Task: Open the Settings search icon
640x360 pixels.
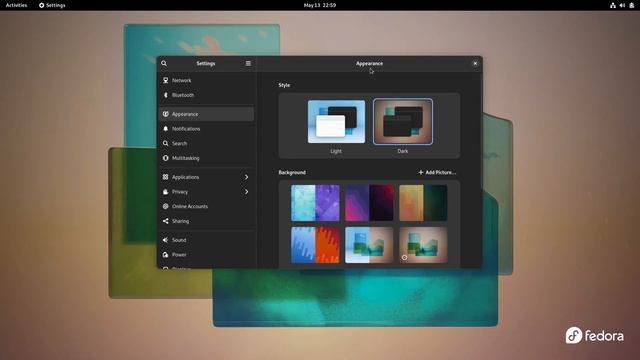Action: click(x=164, y=64)
